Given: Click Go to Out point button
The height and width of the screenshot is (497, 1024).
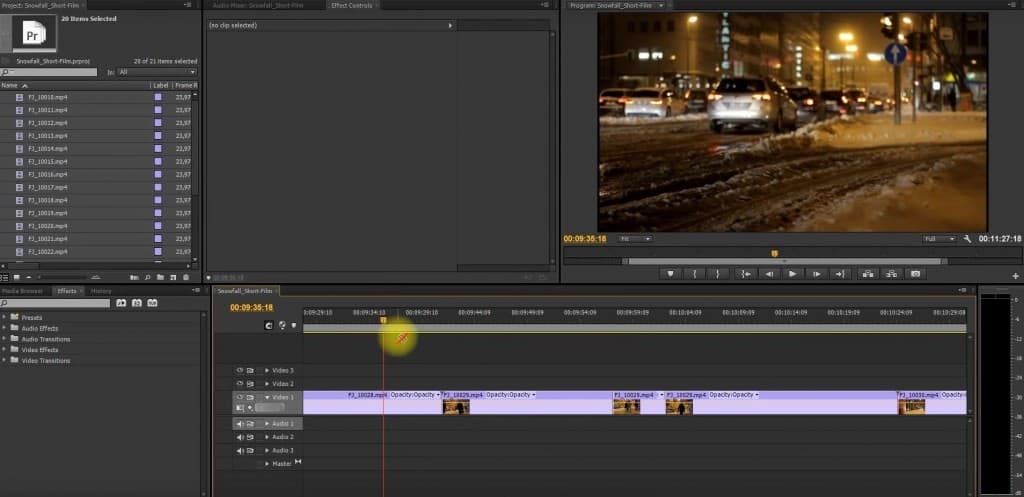Looking at the screenshot, I should coord(840,274).
